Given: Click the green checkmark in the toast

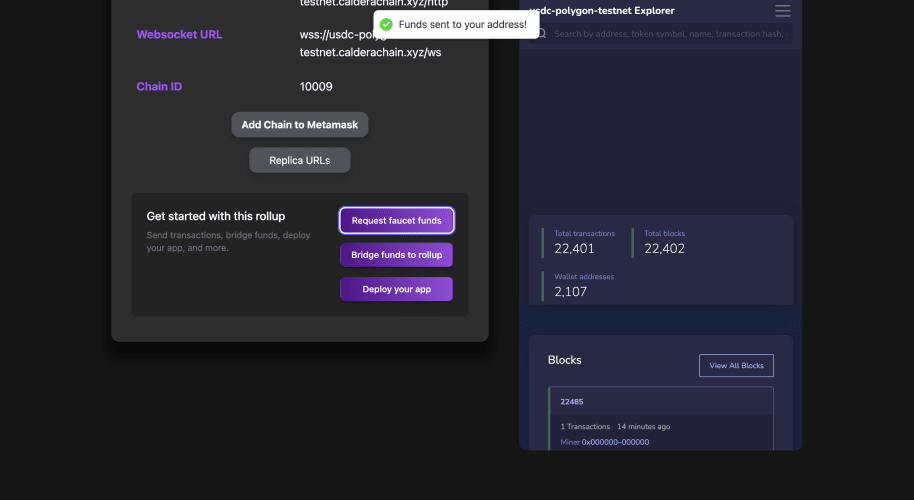Looking at the screenshot, I should click(x=386, y=24).
